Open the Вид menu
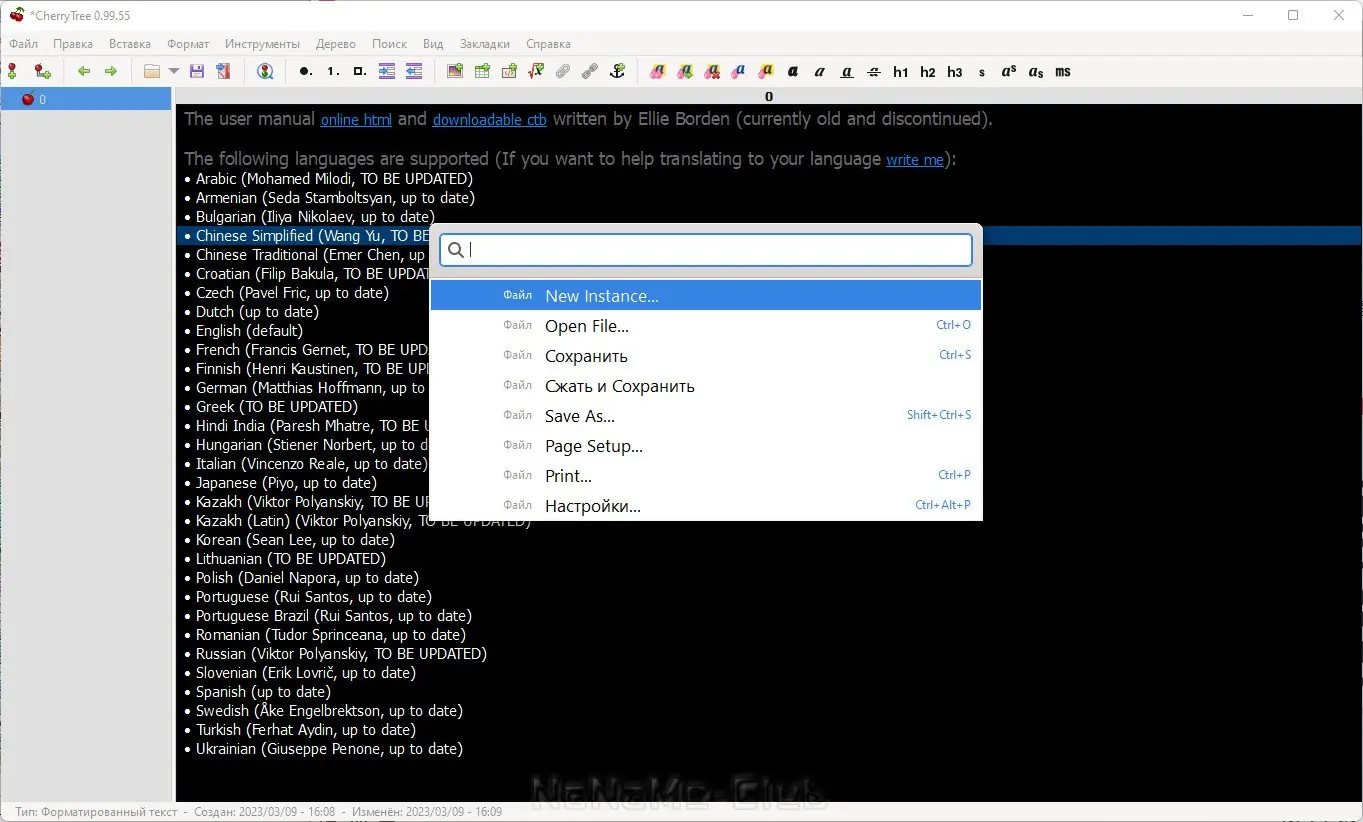Viewport: 1363px width, 822px height. (433, 44)
